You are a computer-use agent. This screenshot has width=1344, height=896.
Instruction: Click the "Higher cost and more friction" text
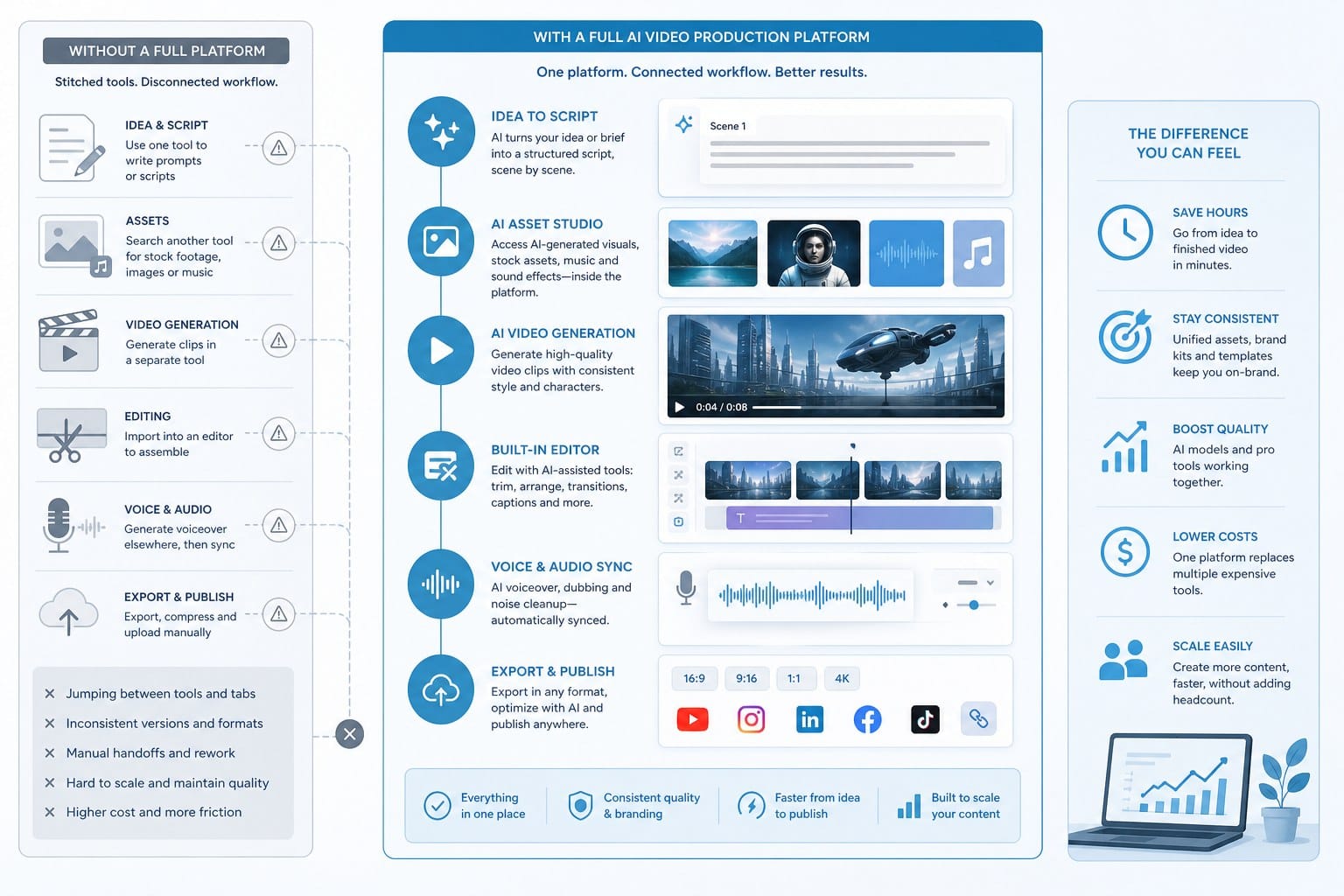pyautogui.click(x=154, y=812)
